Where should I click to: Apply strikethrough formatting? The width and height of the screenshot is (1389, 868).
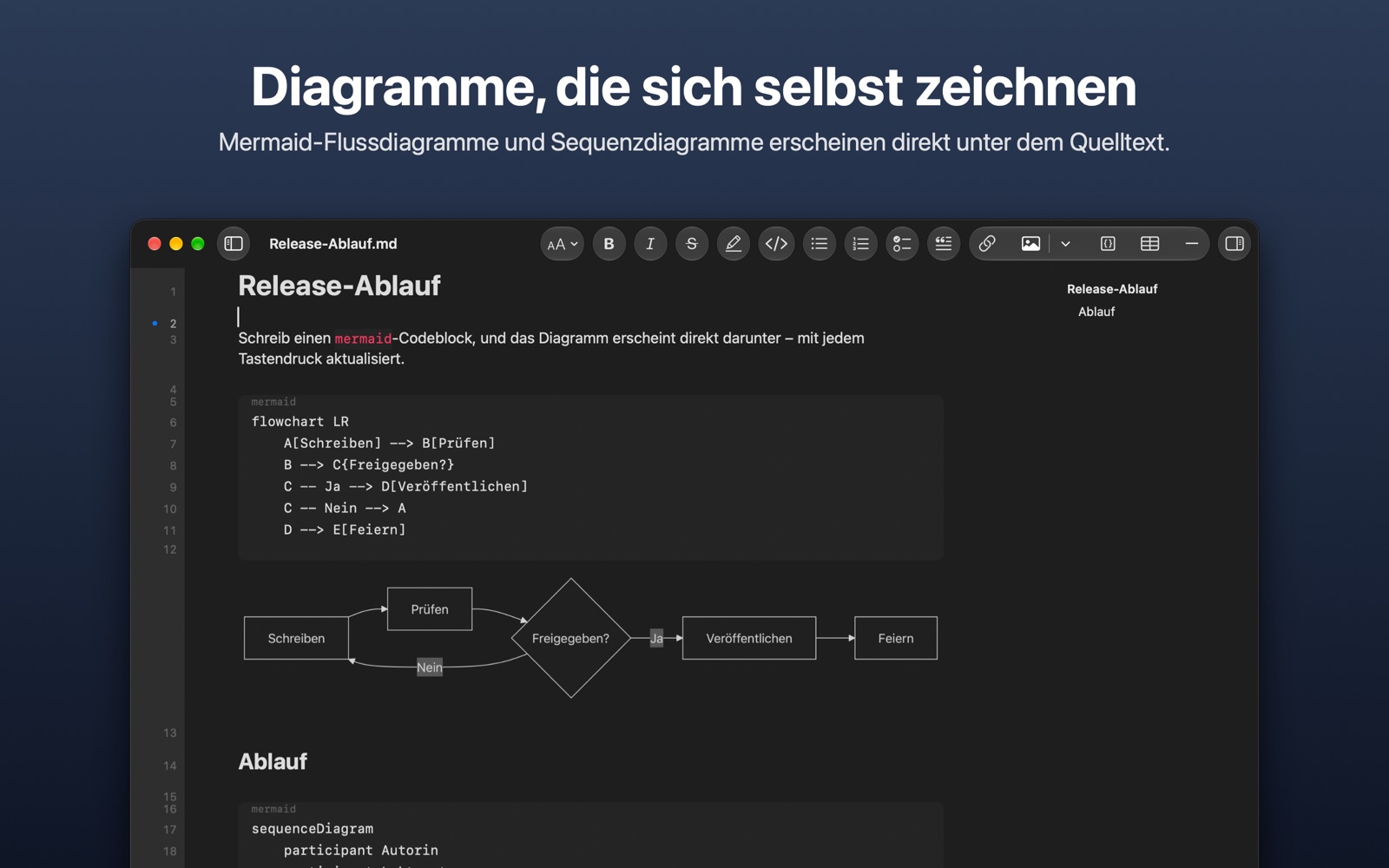point(692,244)
